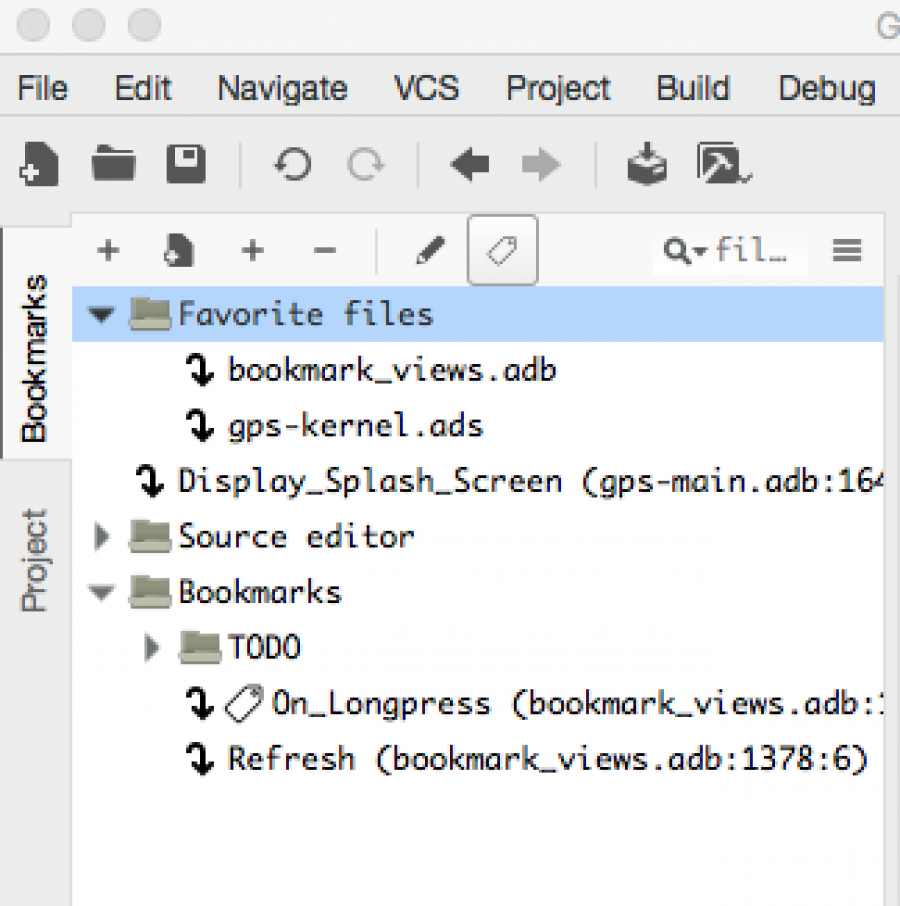The width and height of the screenshot is (900, 906).
Task: Switch to the Project side tab
Action: pyautogui.click(x=34, y=560)
